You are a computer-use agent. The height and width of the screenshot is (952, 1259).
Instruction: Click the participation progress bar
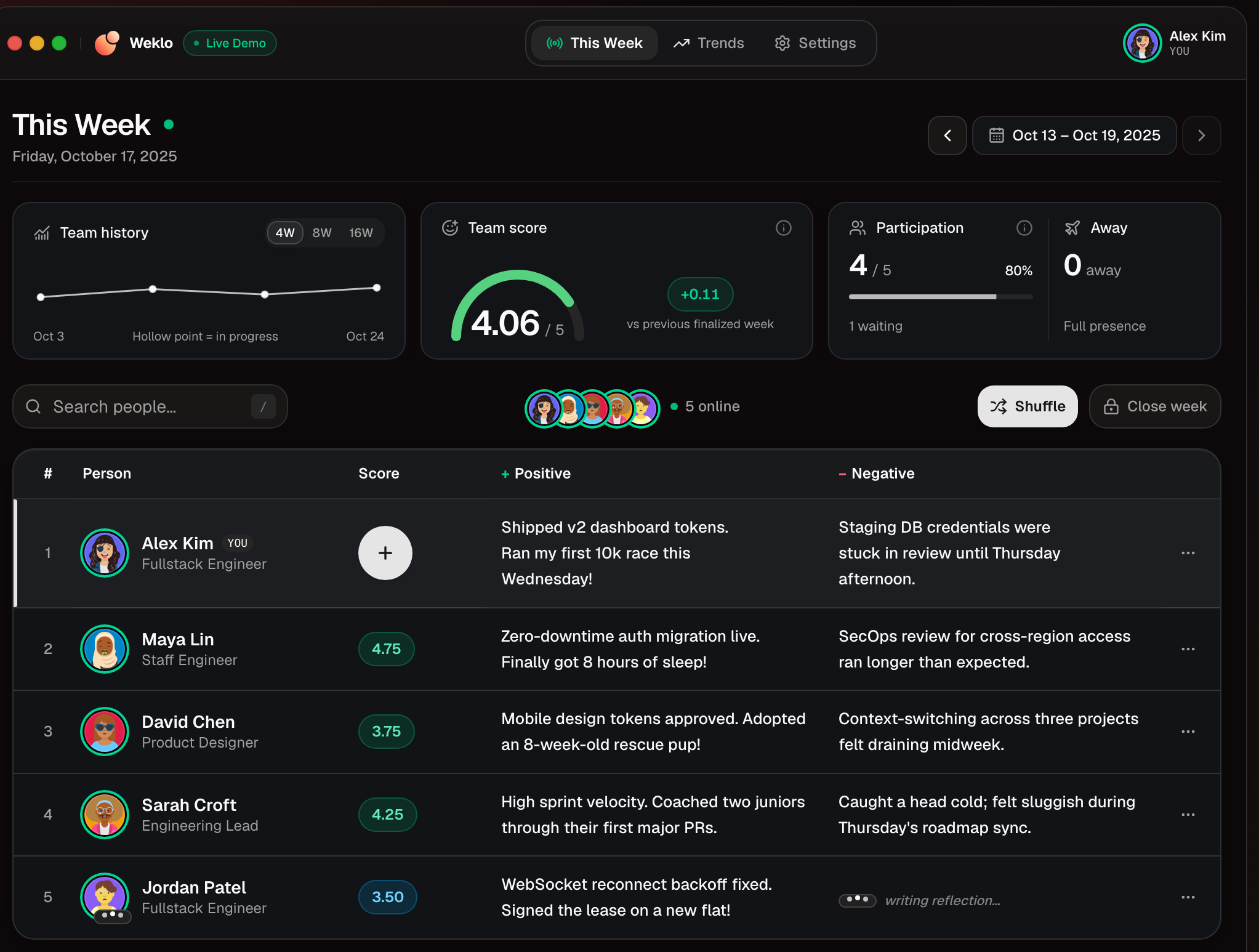coord(941,297)
